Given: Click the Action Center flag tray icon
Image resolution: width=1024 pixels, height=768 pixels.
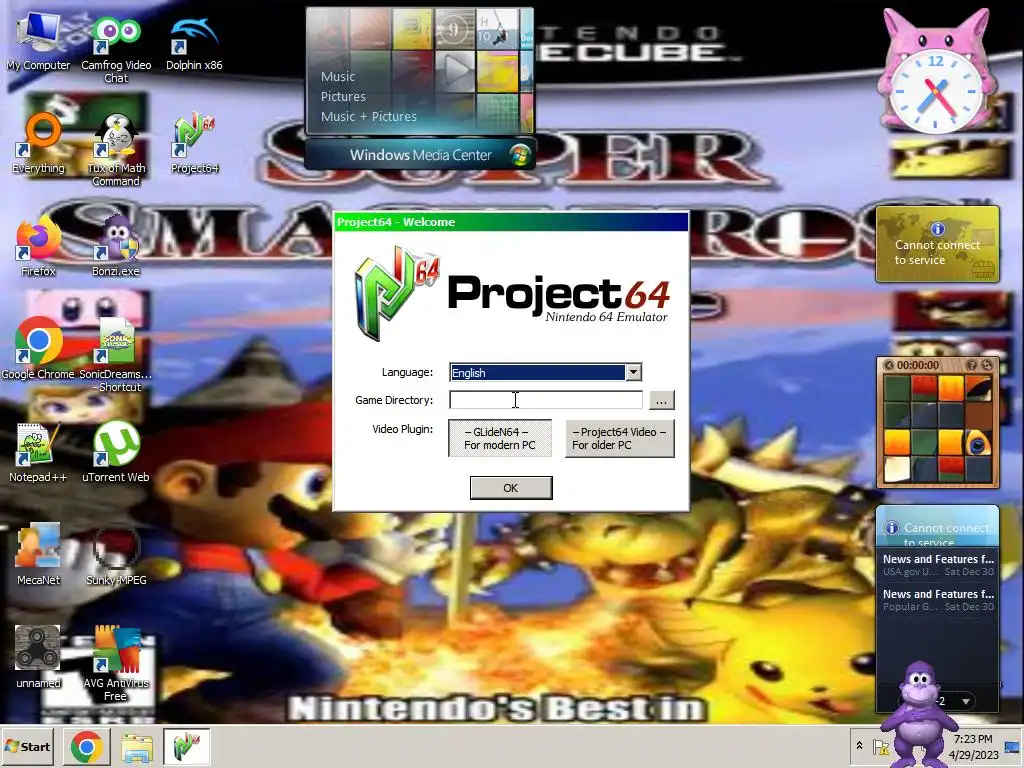Looking at the screenshot, I should 881,747.
